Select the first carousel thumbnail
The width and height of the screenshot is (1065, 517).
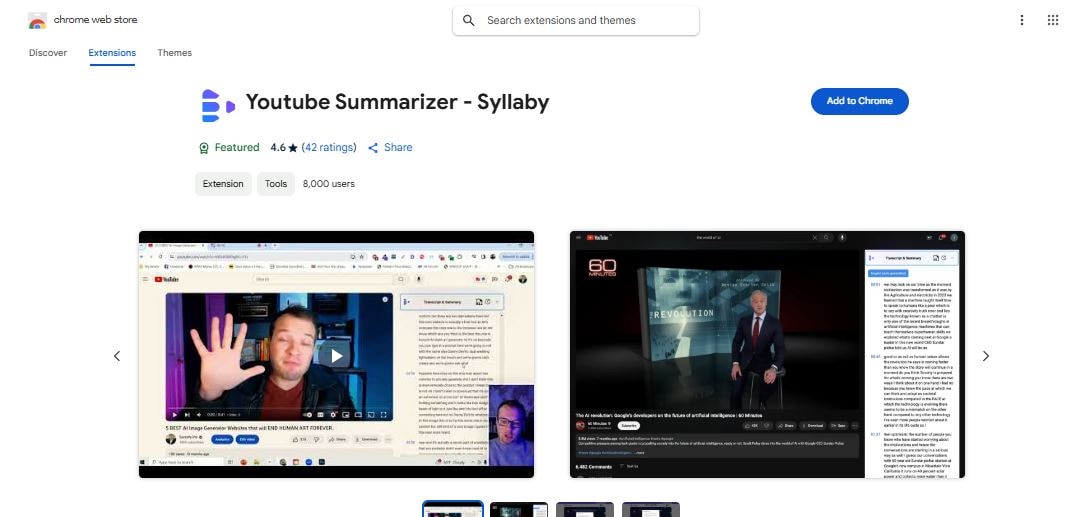[453, 509]
